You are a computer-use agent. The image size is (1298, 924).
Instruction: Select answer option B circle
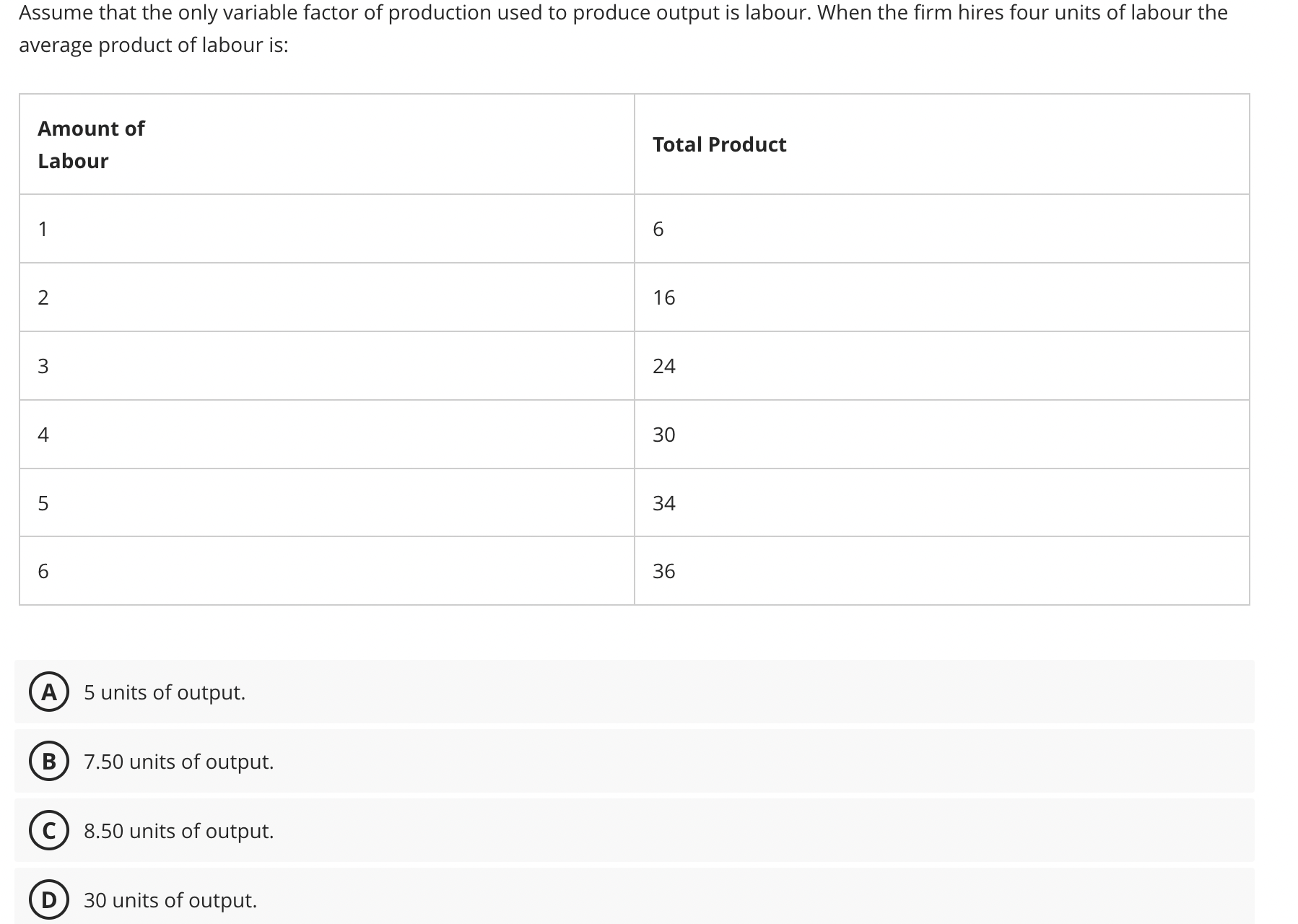(49, 762)
